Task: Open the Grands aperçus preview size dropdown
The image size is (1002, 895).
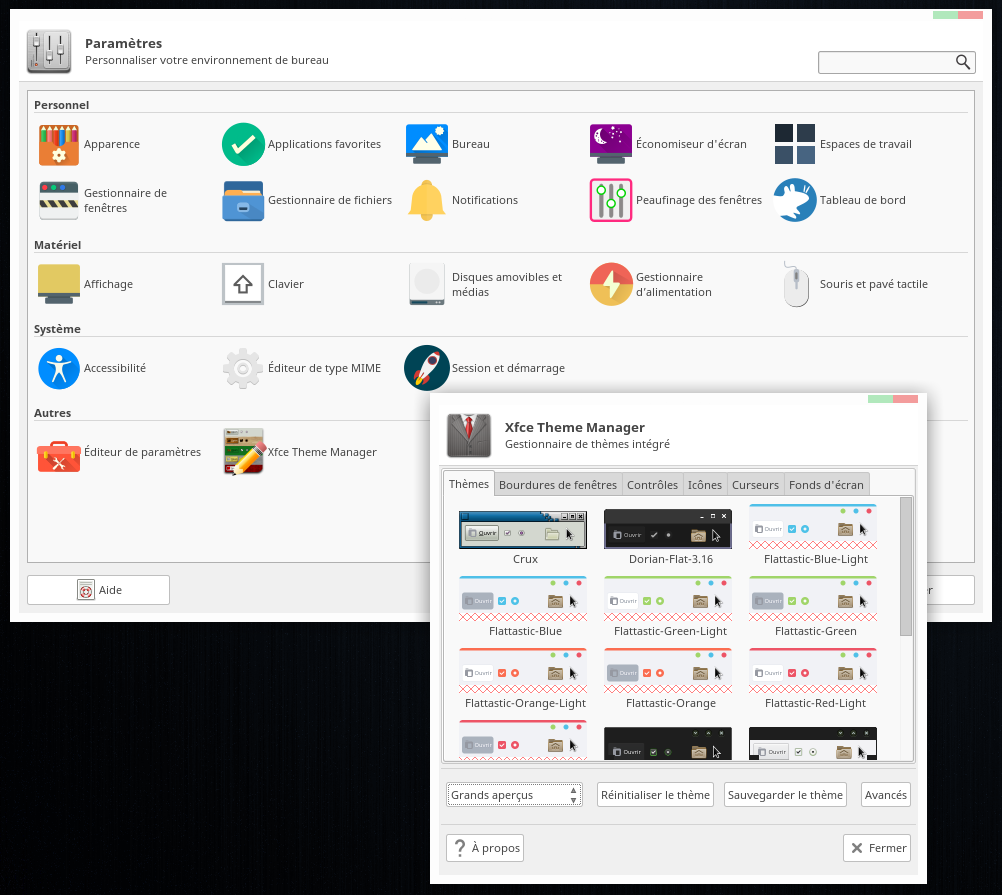Action: point(514,795)
